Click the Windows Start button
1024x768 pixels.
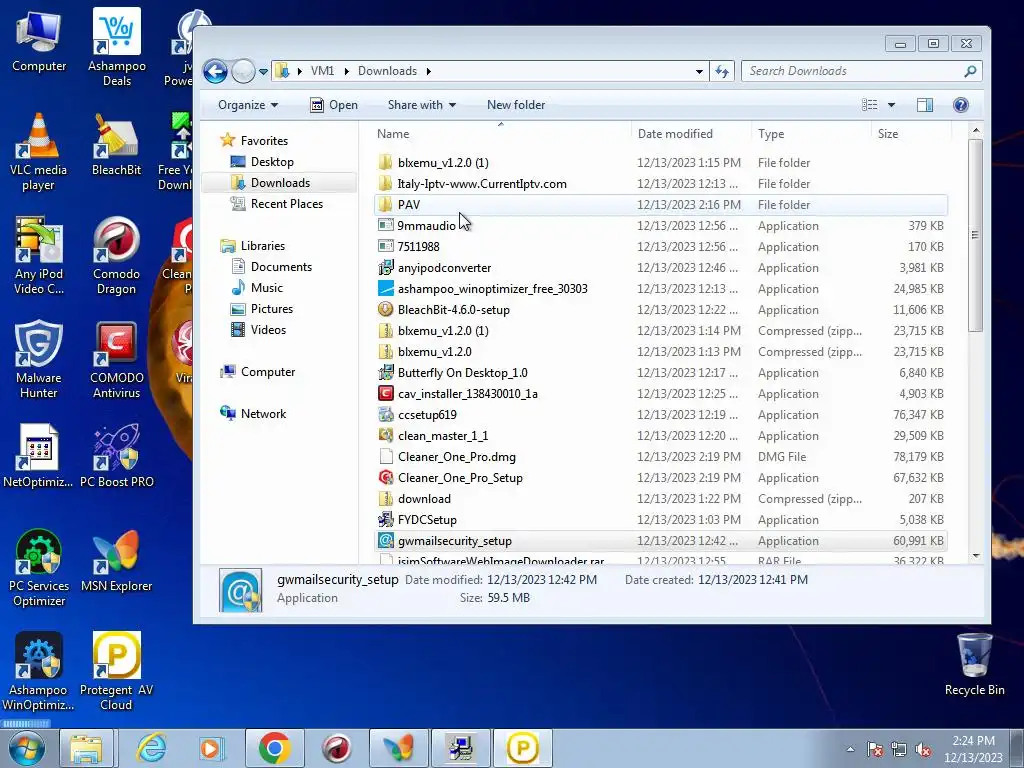click(x=27, y=748)
